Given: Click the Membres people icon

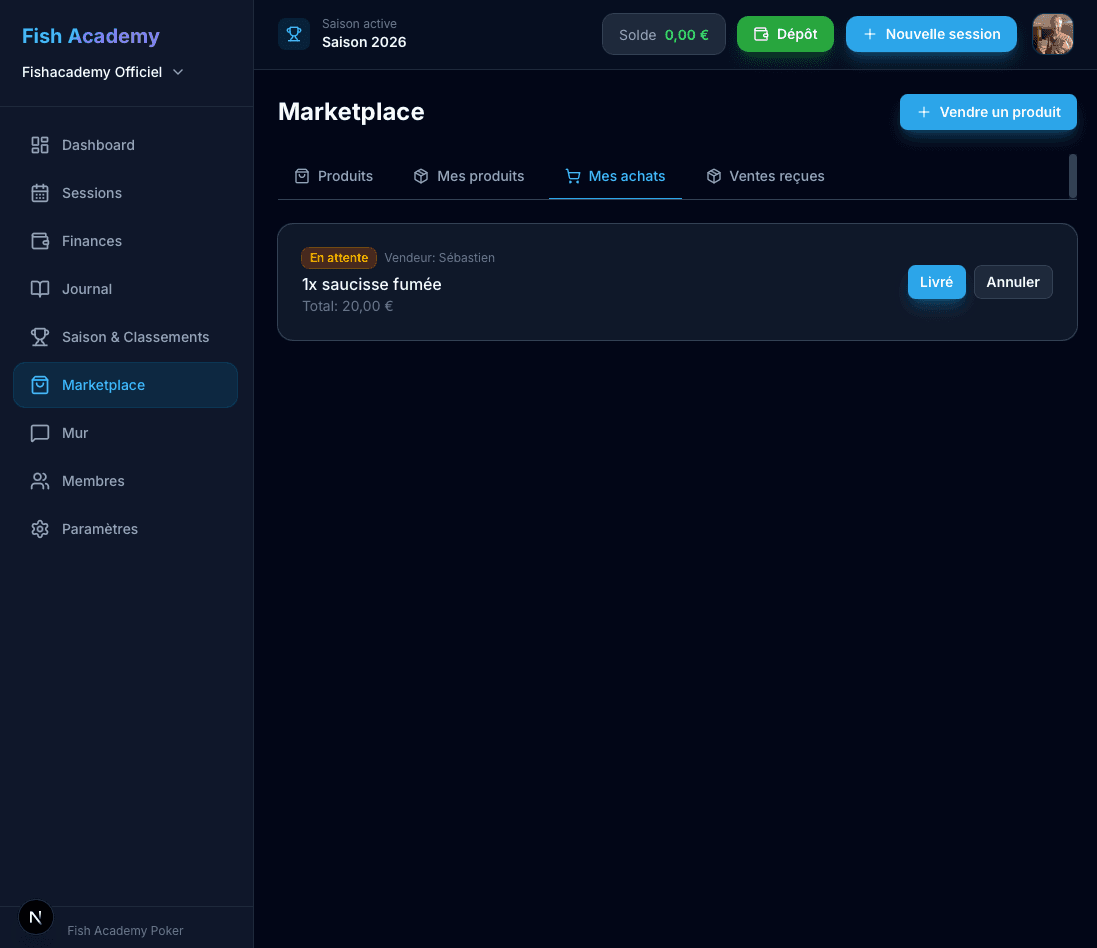Looking at the screenshot, I should click(40, 481).
